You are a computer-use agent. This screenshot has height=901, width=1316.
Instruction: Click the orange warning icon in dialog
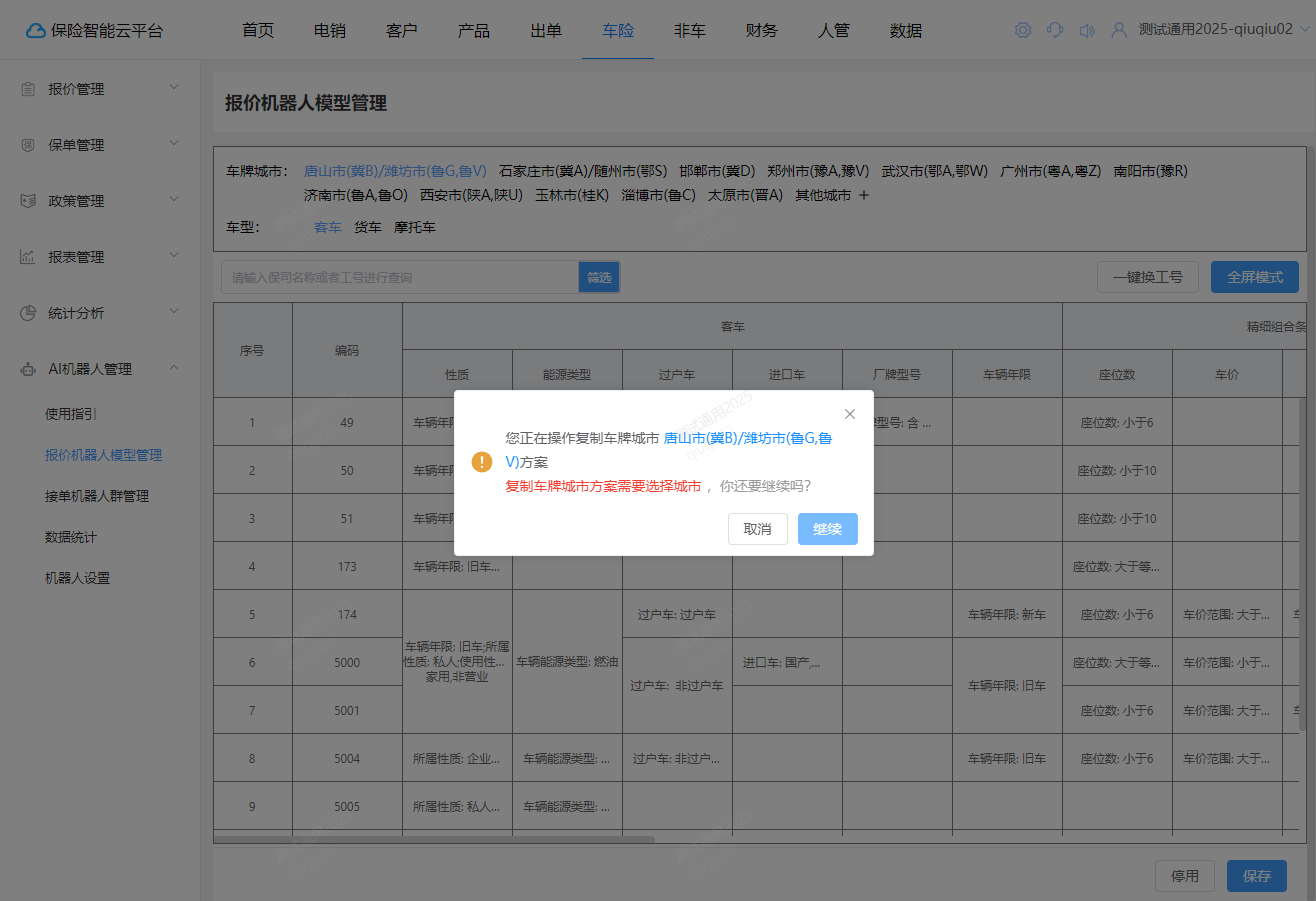tap(482, 461)
